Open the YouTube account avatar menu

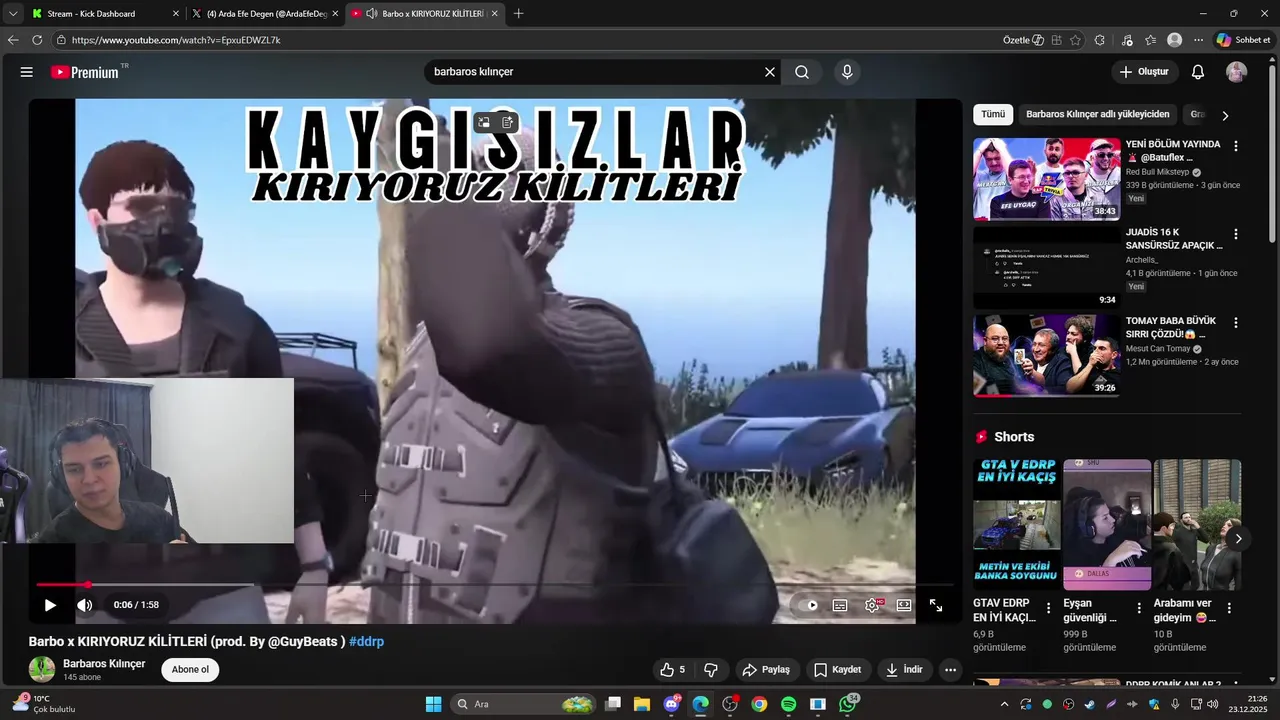pyautogui.click(x=1237, y=72)
